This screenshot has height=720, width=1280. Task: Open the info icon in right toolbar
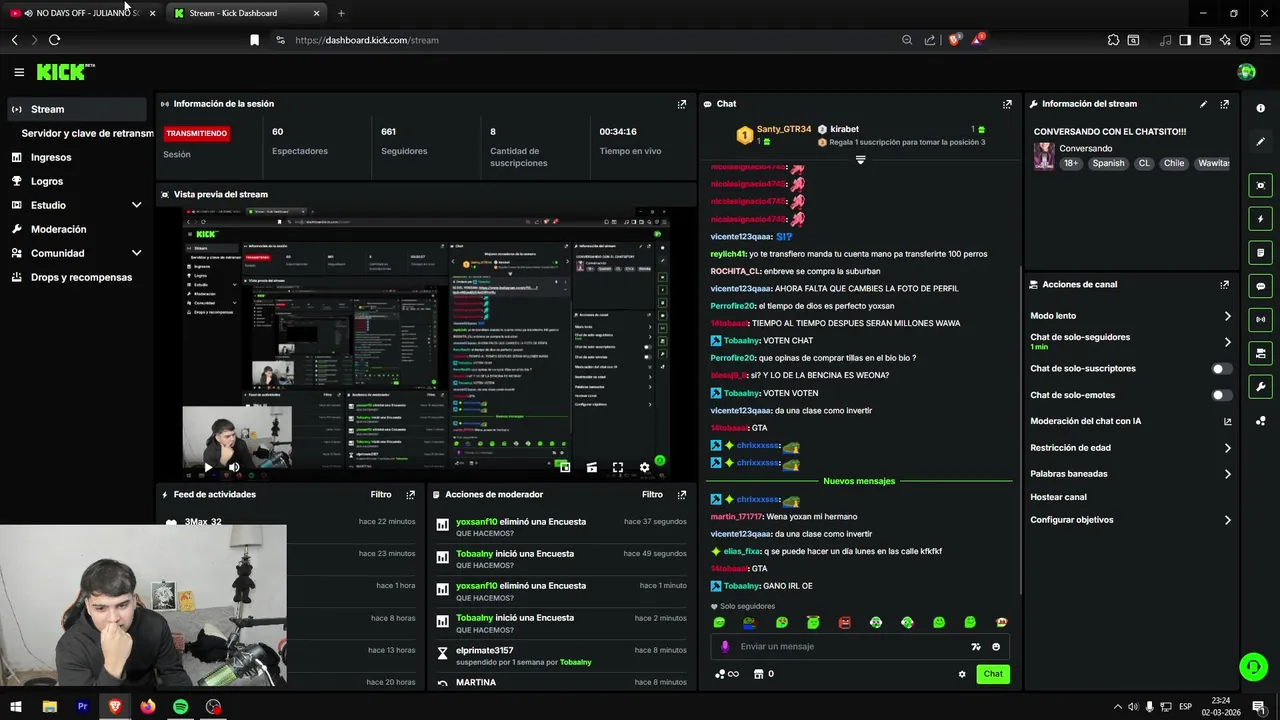click(1260, 108)
